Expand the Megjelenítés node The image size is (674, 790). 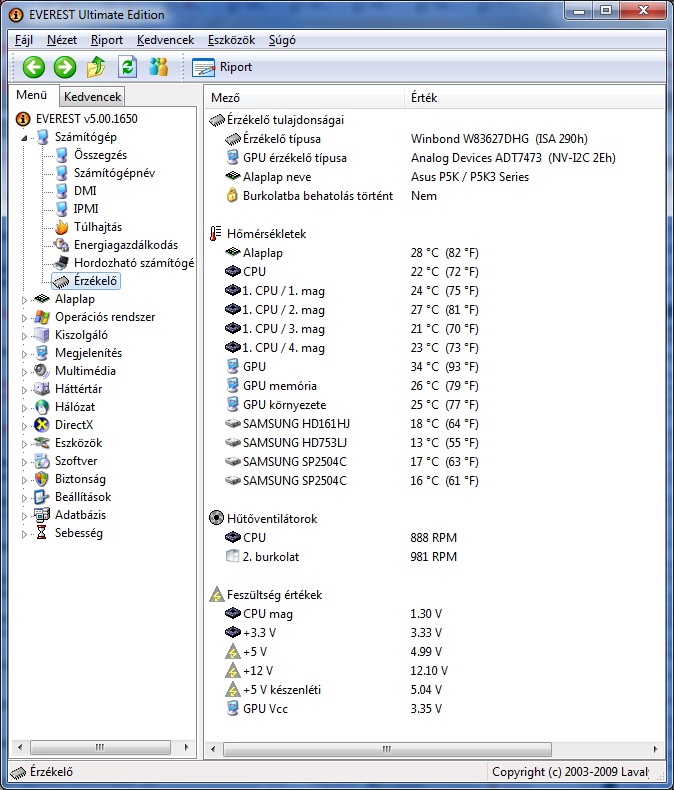click(x=24, y=354)
